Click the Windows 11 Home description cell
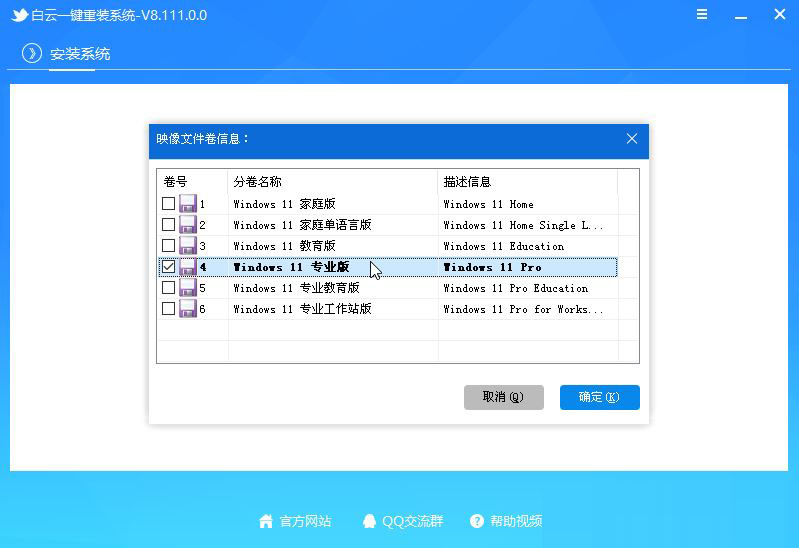The height and width of the screenshot is (548, 799). coord(488,204)
